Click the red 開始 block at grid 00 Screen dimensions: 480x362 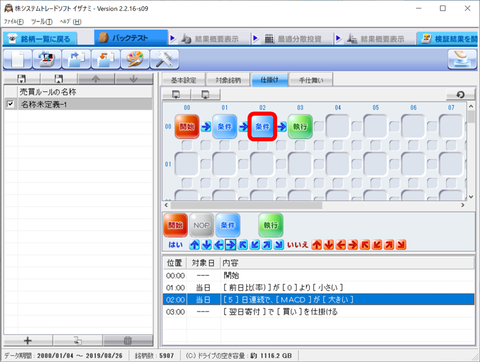tap(187, 127)
